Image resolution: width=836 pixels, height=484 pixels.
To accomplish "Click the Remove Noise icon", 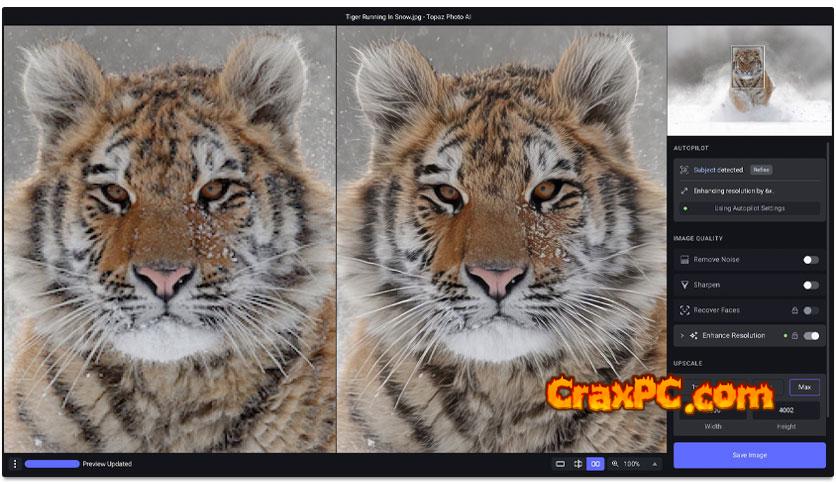I will (685, 260).
